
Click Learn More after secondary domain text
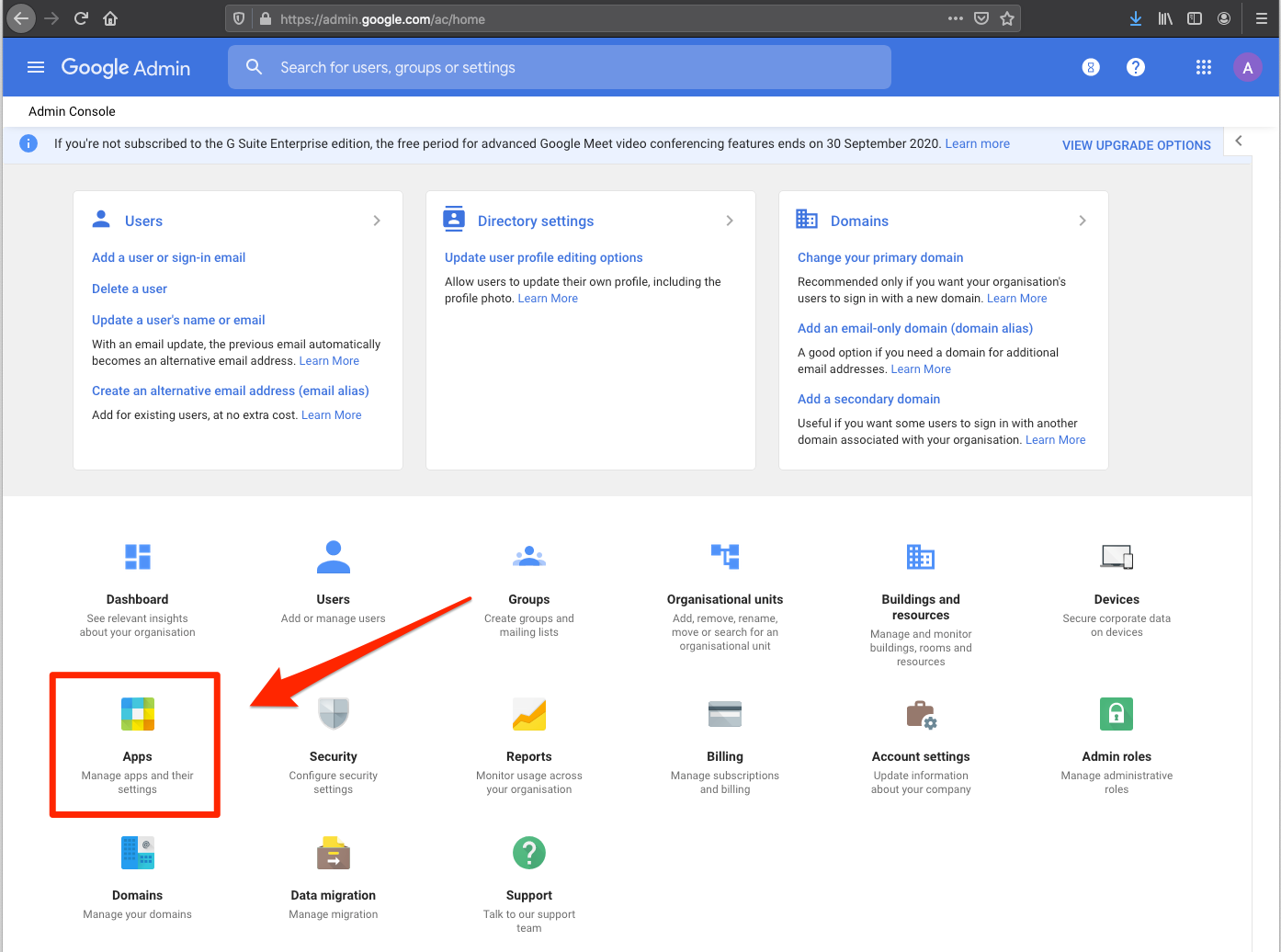1056,439
